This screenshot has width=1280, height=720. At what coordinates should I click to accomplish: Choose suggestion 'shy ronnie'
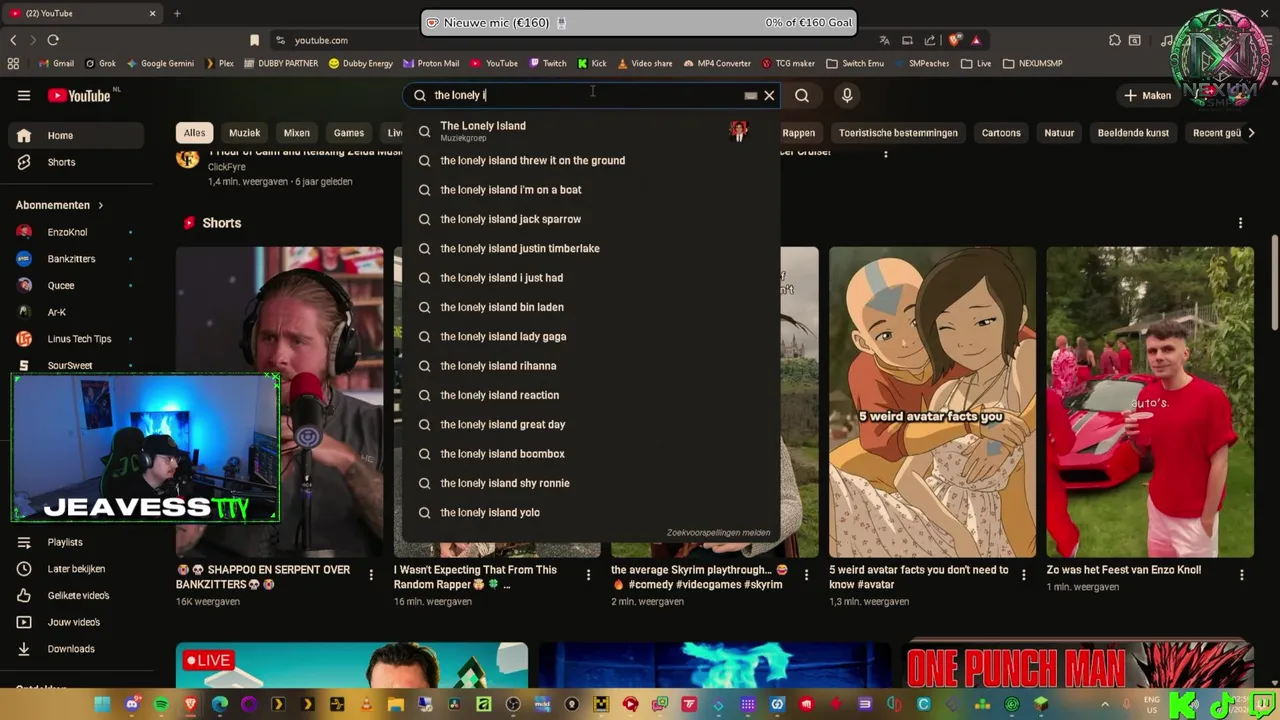click(590, 483)
